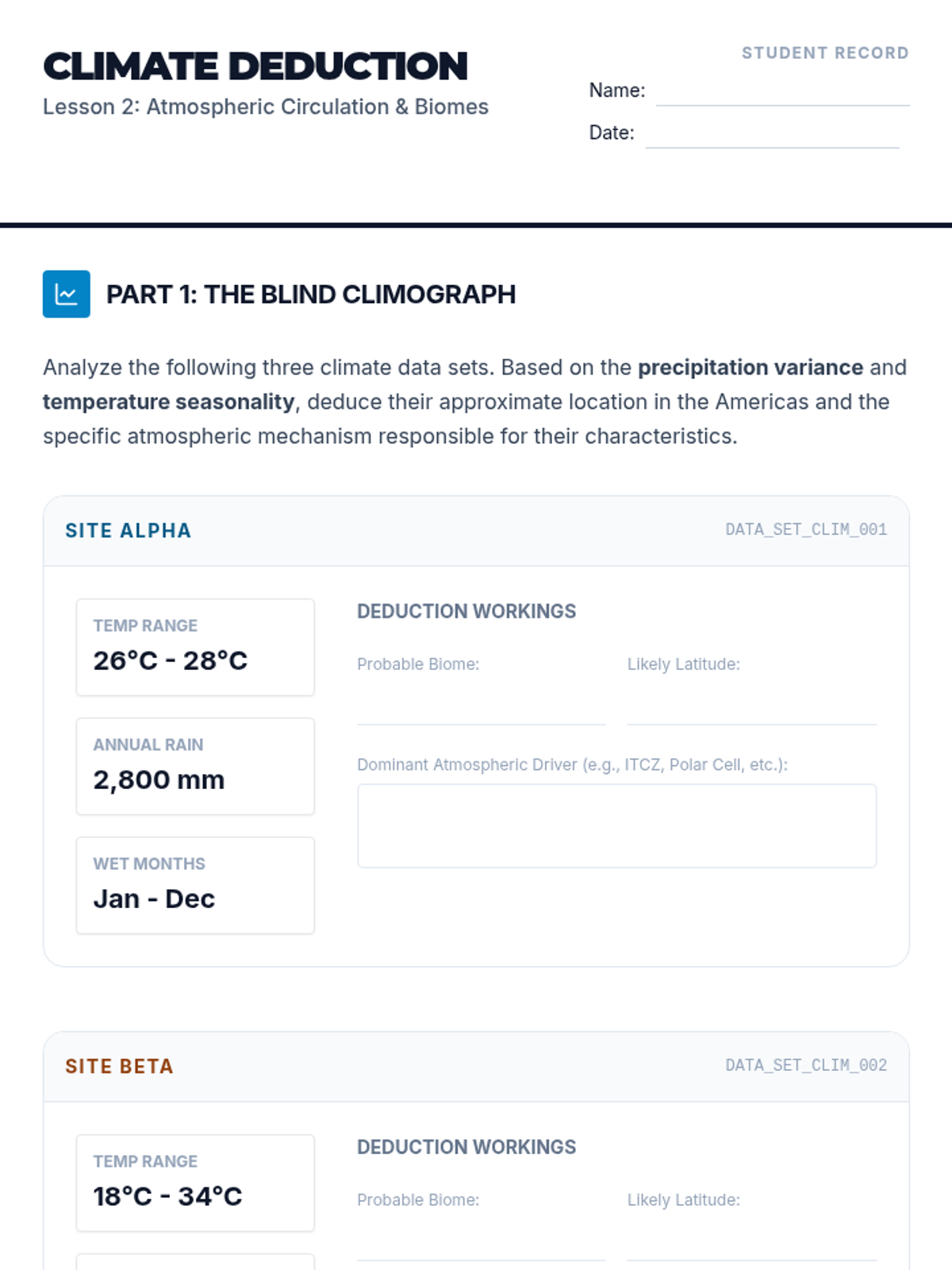Select the Wet Months Jan - Dec card
The height and width of the screenshot is (1270, 952).
click(x=195, y=885)
